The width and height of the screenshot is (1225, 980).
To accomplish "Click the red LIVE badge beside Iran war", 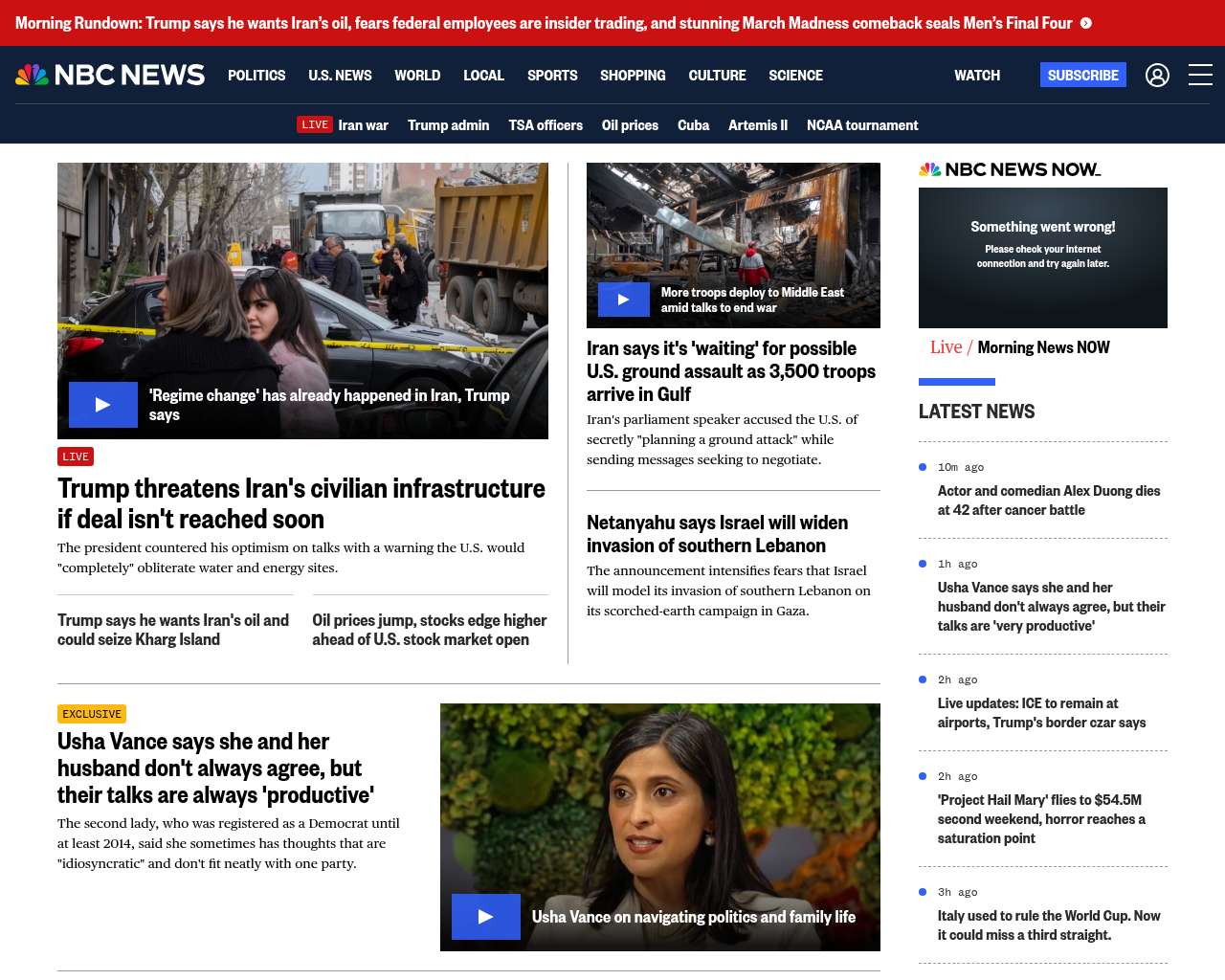I will (315, 124).
